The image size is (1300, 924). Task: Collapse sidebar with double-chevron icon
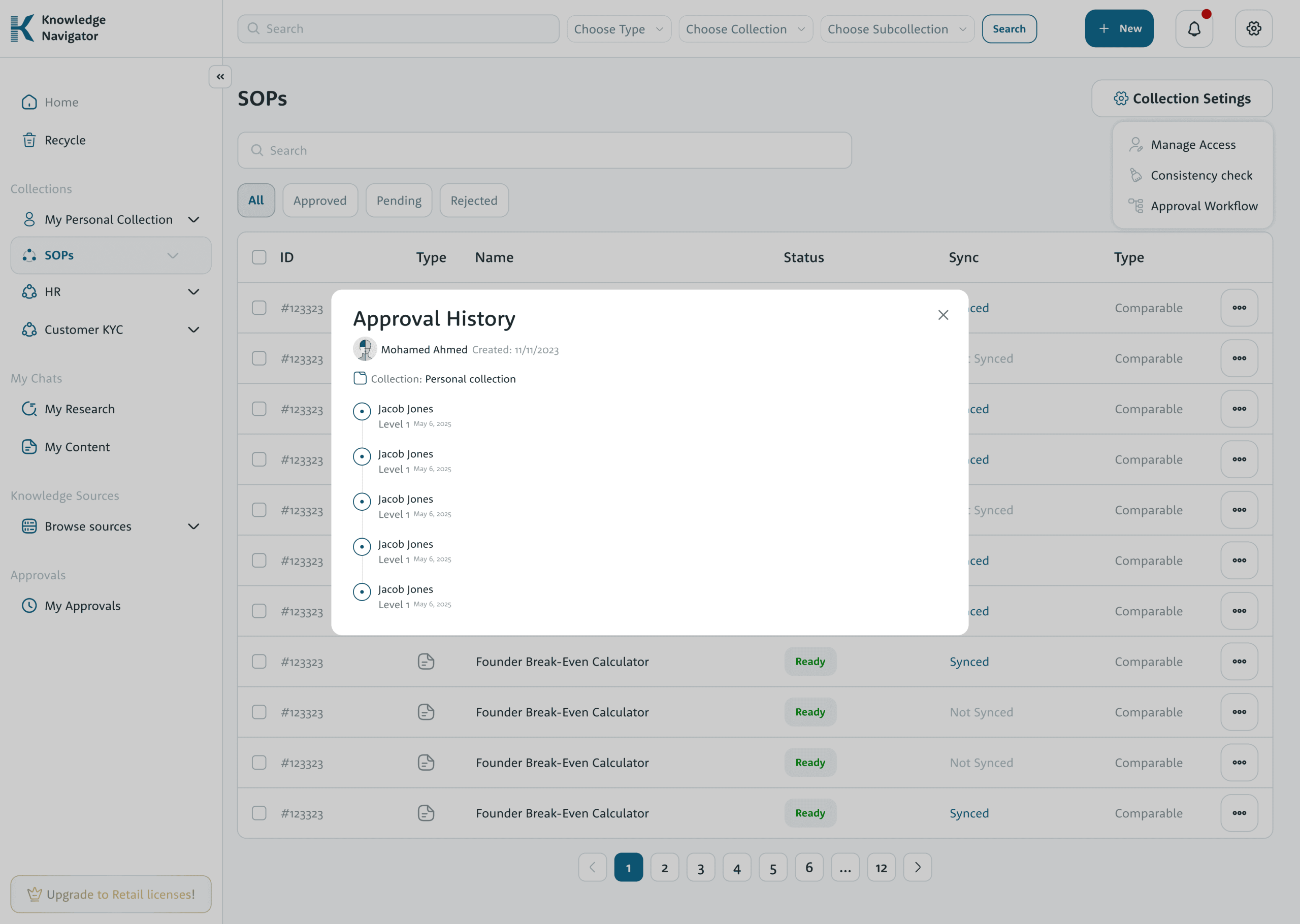tap(220, 77)
